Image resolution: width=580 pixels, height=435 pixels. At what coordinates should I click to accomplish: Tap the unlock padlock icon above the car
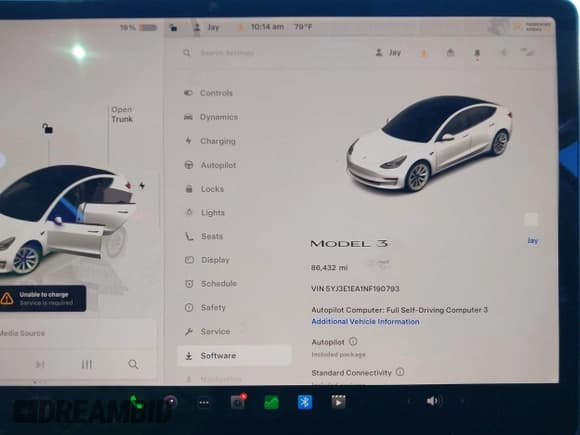pyautogui.click(x=47, y=129)
